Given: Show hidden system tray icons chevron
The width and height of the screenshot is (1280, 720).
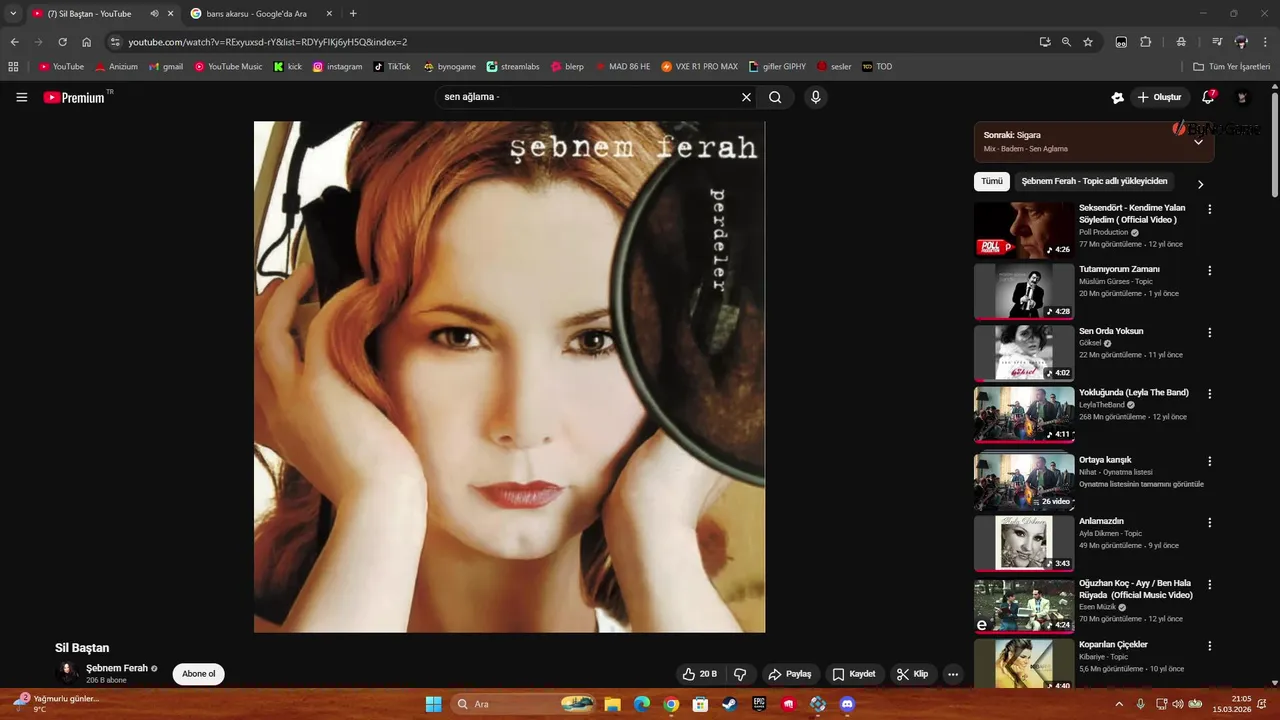Looking at the screenshot, I should coord(1119,704).
